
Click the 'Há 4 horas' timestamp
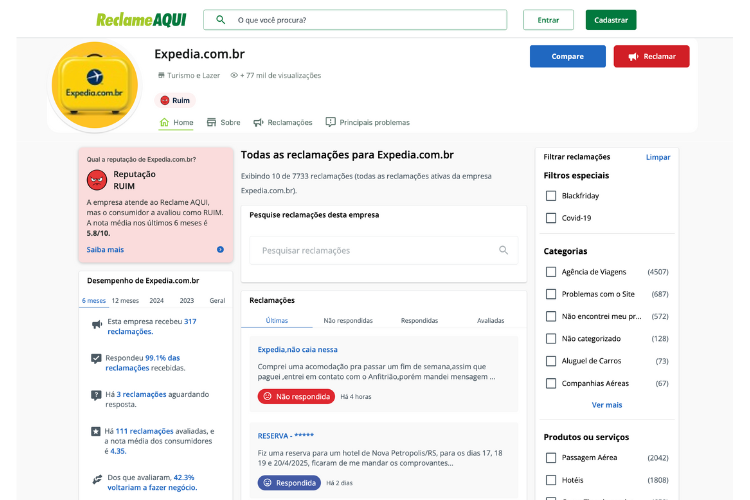pyautogui.click(x=355, y=397)
